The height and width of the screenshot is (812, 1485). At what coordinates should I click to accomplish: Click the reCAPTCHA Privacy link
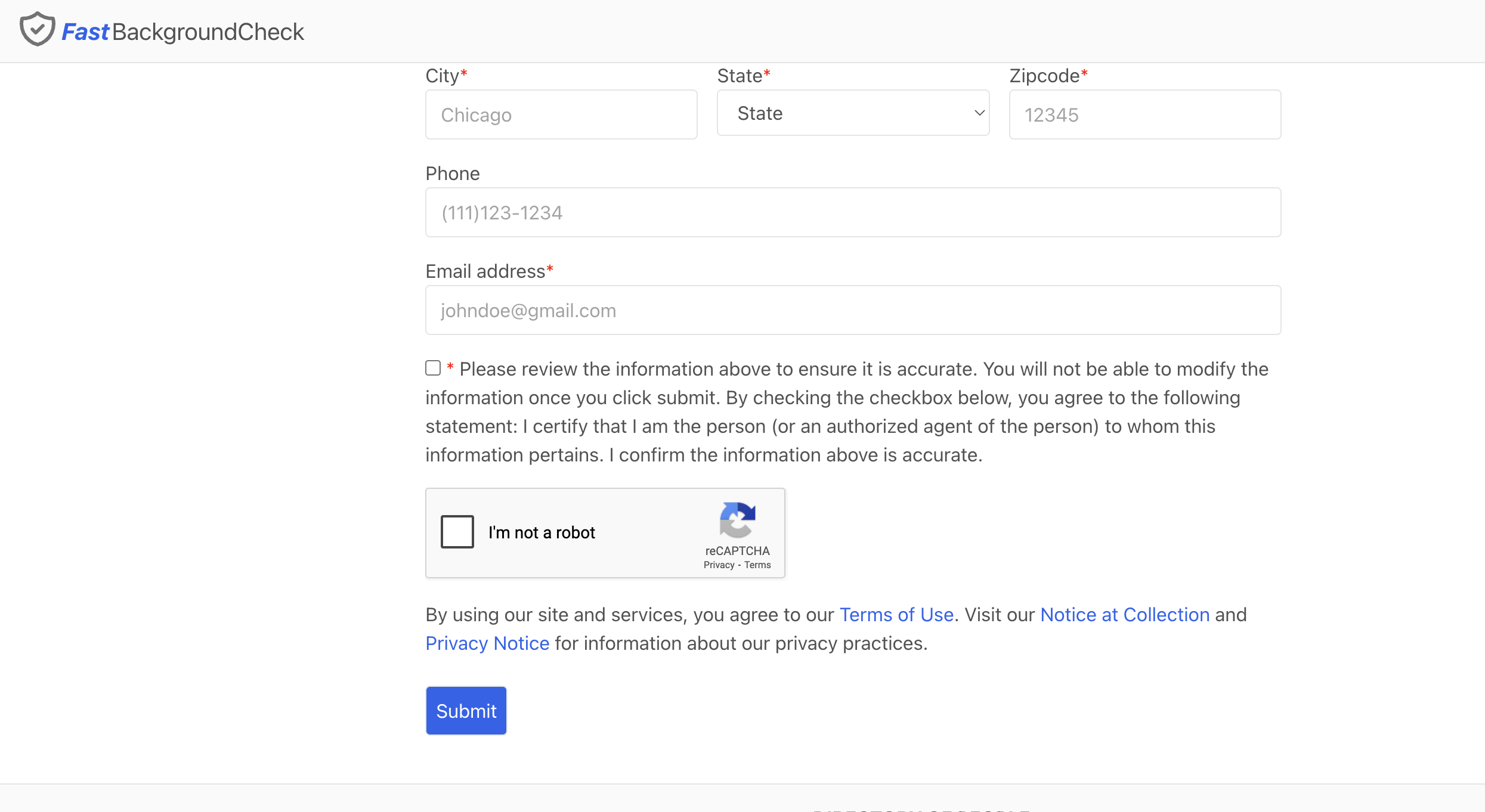(x=719, y=565)
